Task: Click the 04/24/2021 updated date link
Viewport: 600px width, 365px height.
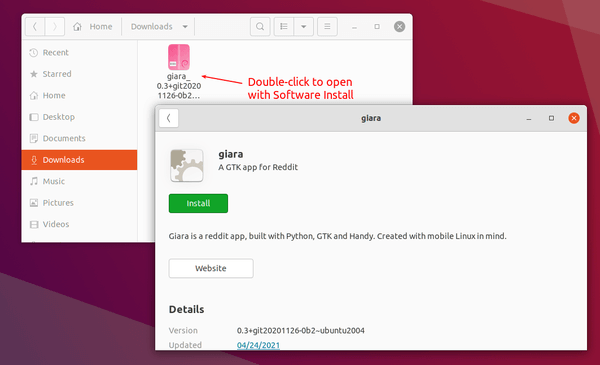Action: pos(258,345)
